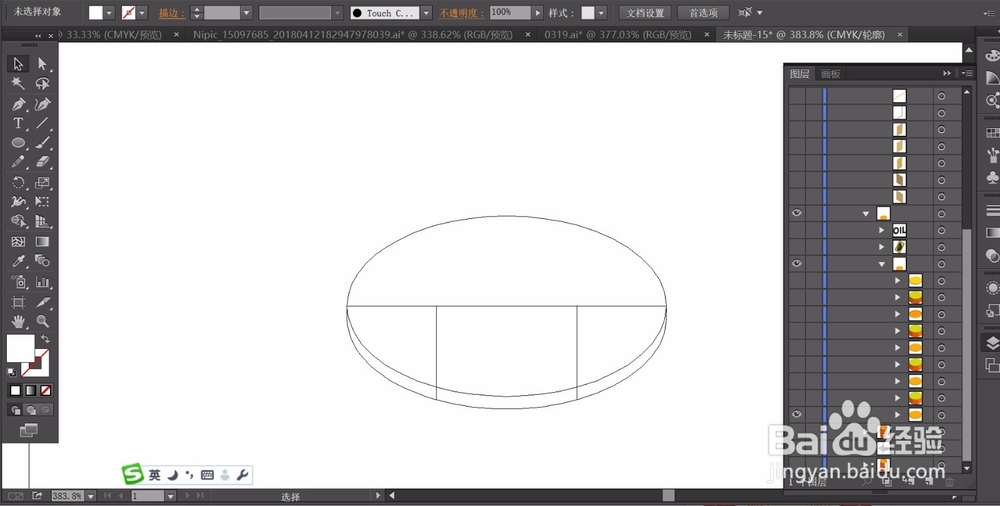Select the Shape Builder tool
The height and width of the screenshot is (506, 1000).
click(x=18, y=221)
